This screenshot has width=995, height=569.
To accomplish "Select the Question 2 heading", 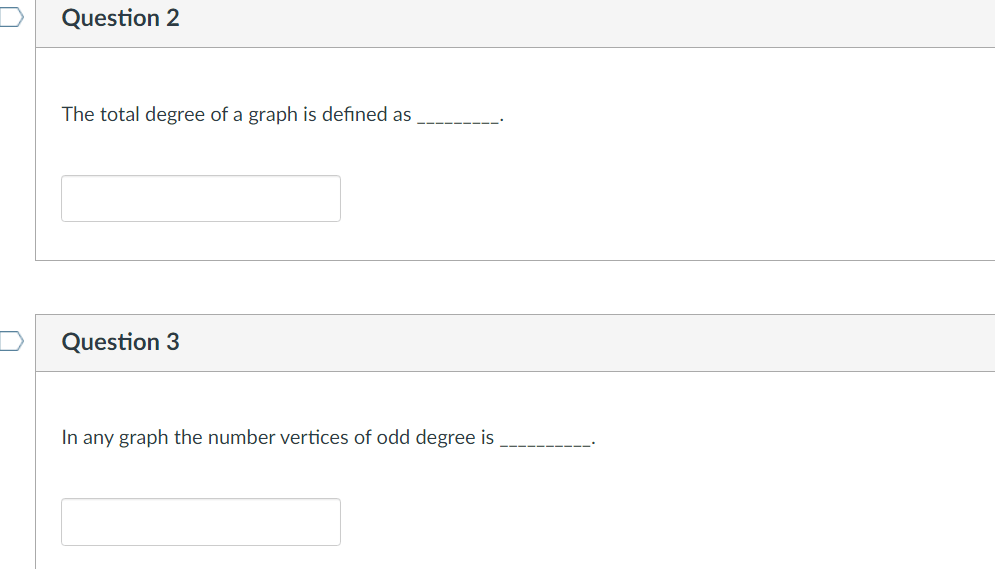I will pos(121,18).
